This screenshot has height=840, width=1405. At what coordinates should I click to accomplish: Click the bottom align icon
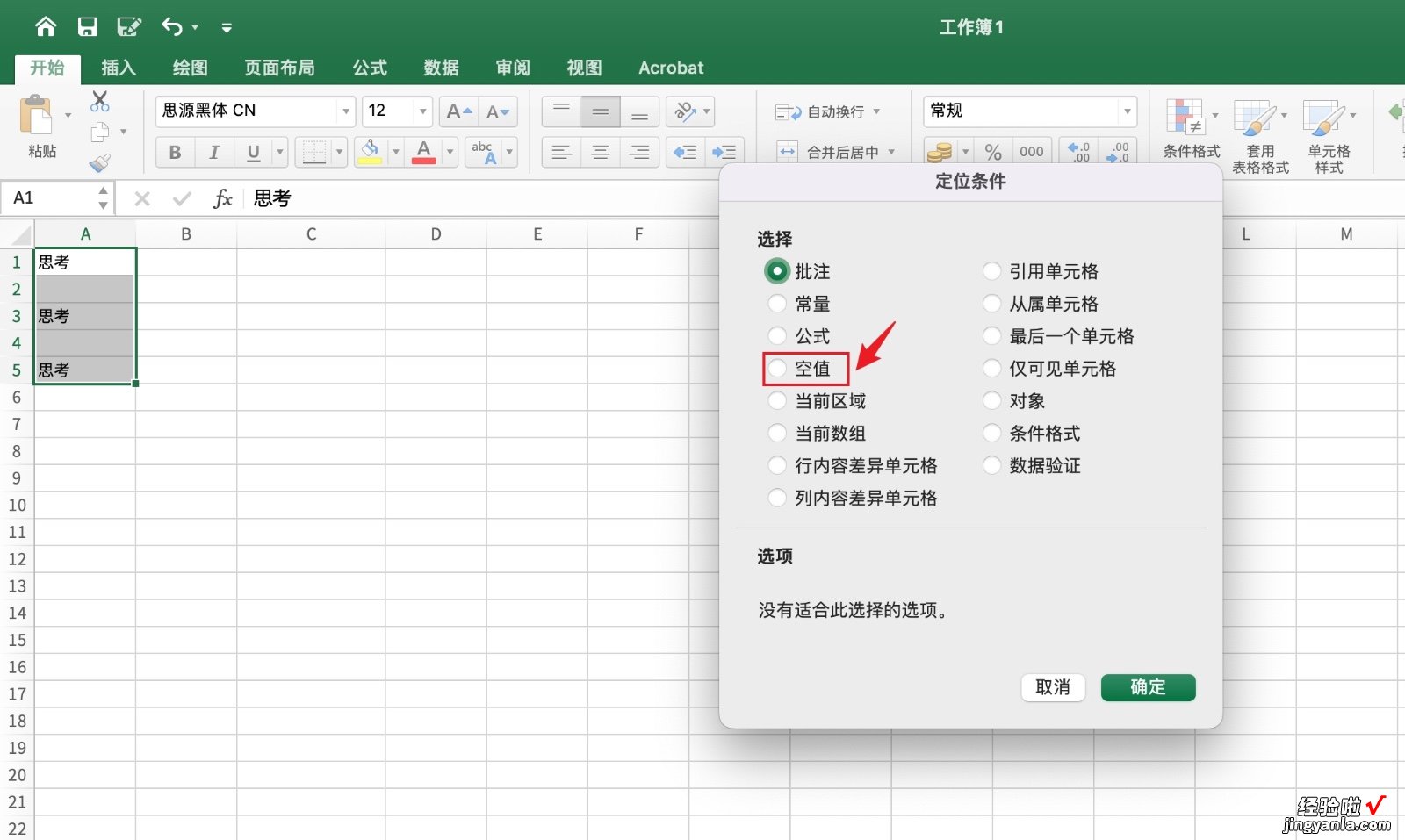[x=639, y=111]
